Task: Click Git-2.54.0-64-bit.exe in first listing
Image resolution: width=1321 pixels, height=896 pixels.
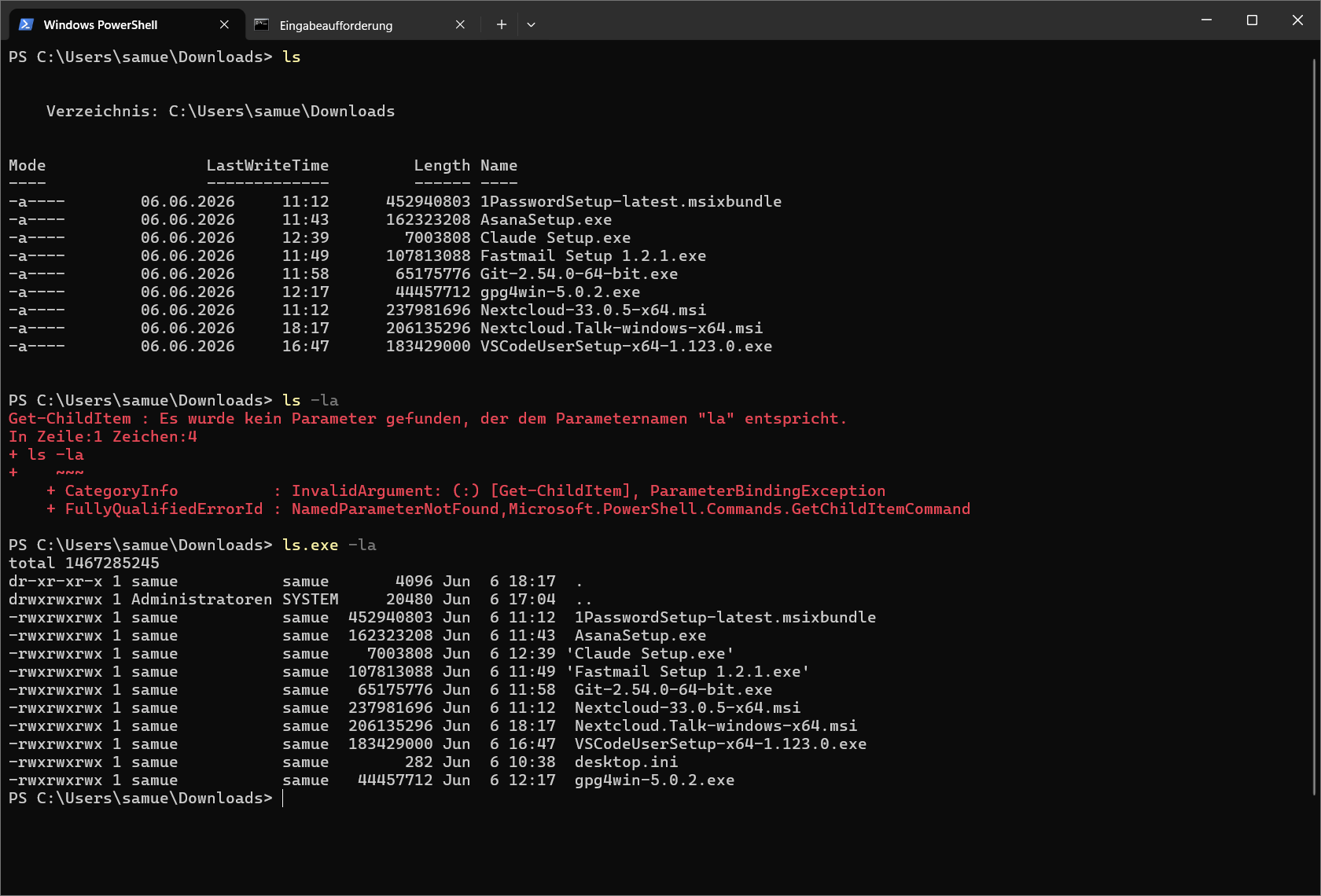Action: [x=579, y=274]
